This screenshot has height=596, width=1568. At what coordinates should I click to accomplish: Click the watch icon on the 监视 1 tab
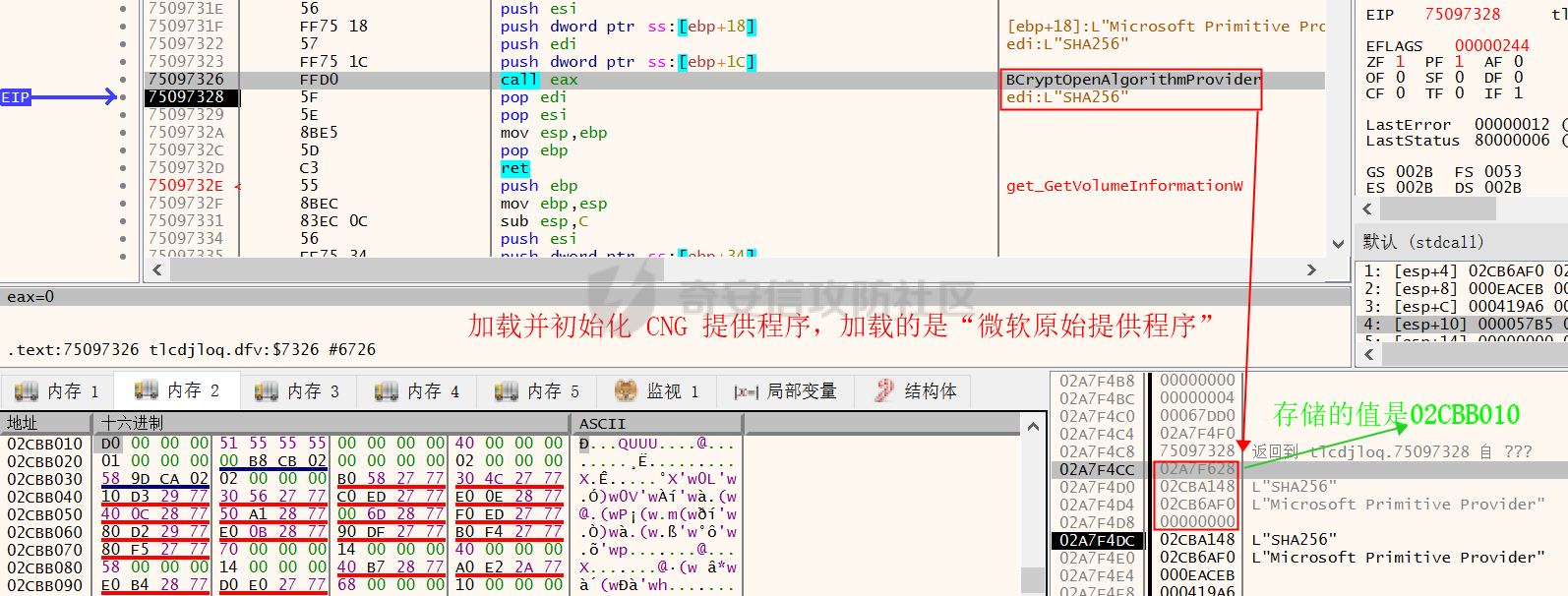(626, 391)
